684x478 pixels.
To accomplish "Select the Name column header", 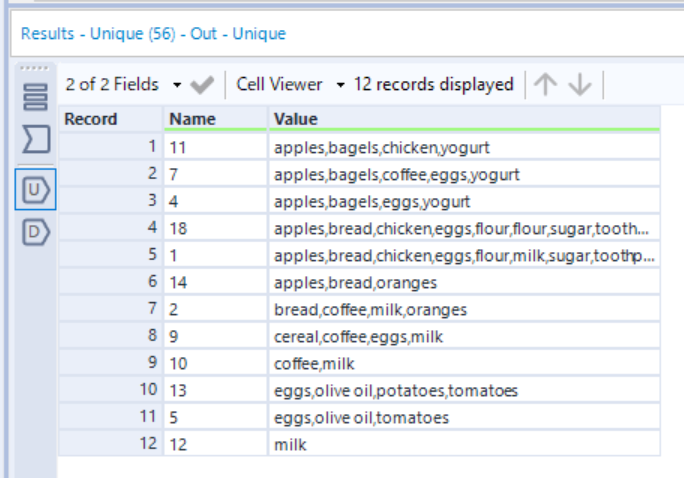I will [x=215, y=119].
